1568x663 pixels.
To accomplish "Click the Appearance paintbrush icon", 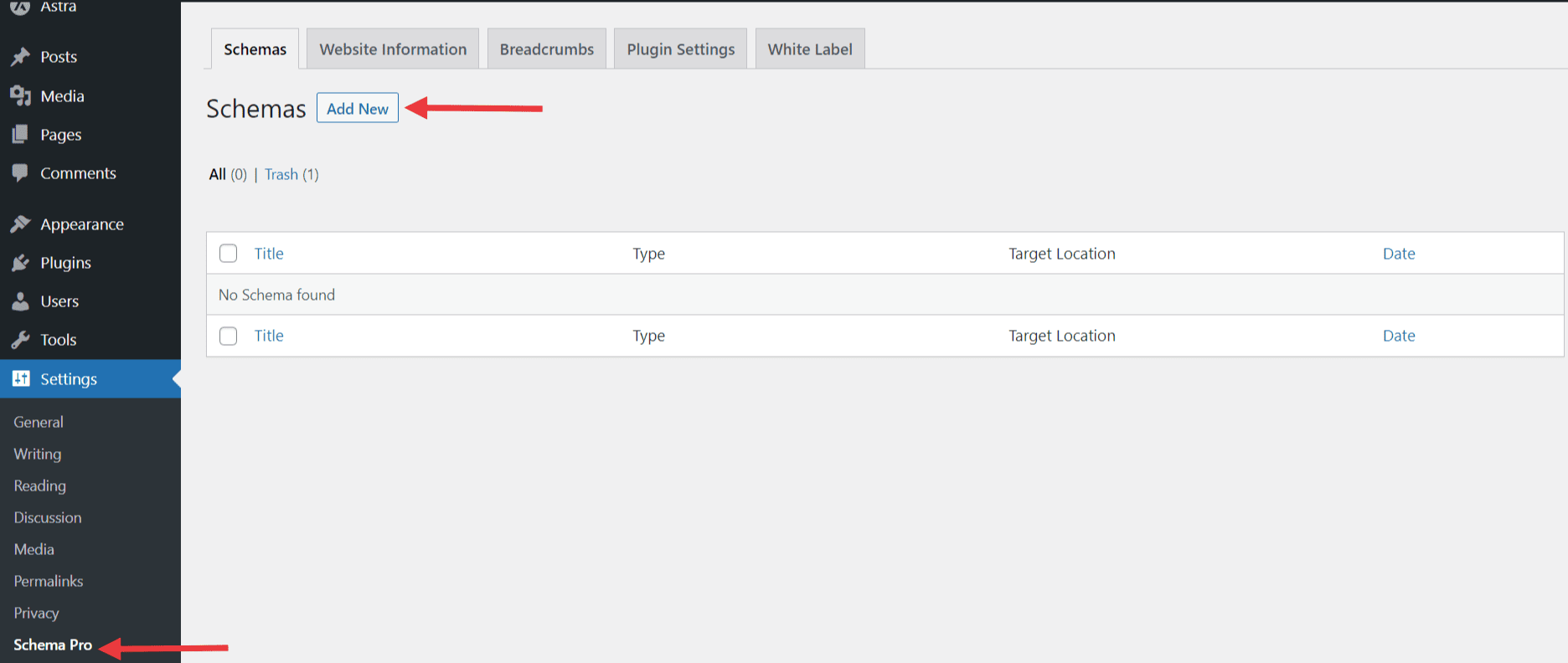I will pos(20,224).
